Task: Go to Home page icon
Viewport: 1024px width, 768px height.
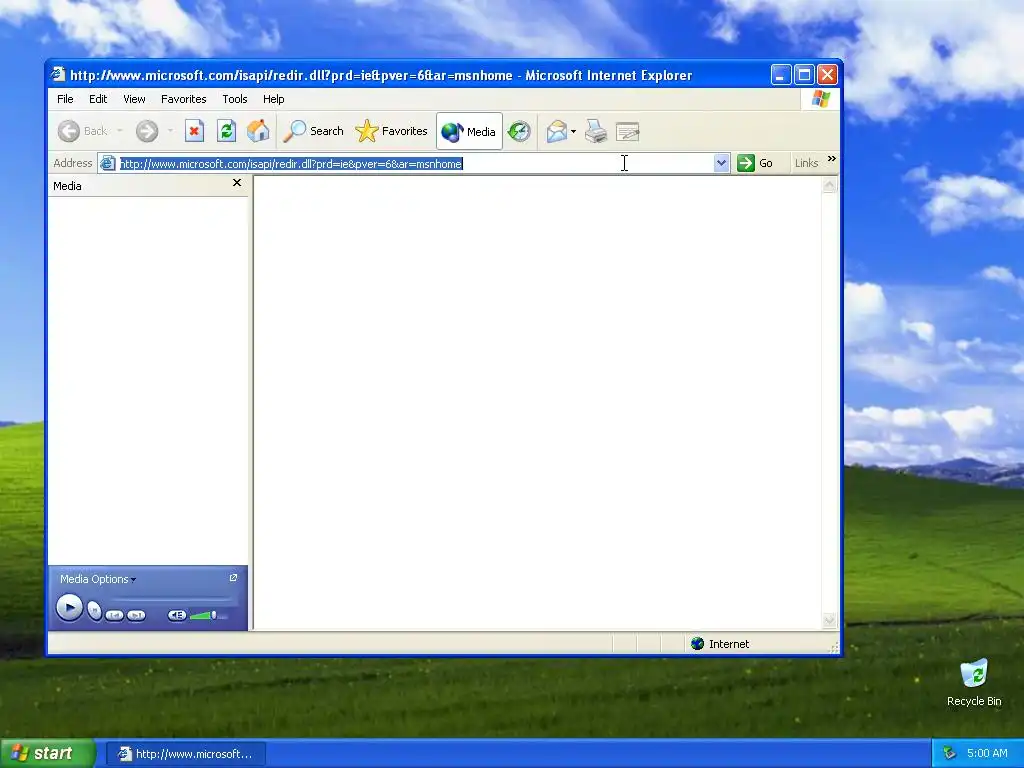Action: coord(258,131)
